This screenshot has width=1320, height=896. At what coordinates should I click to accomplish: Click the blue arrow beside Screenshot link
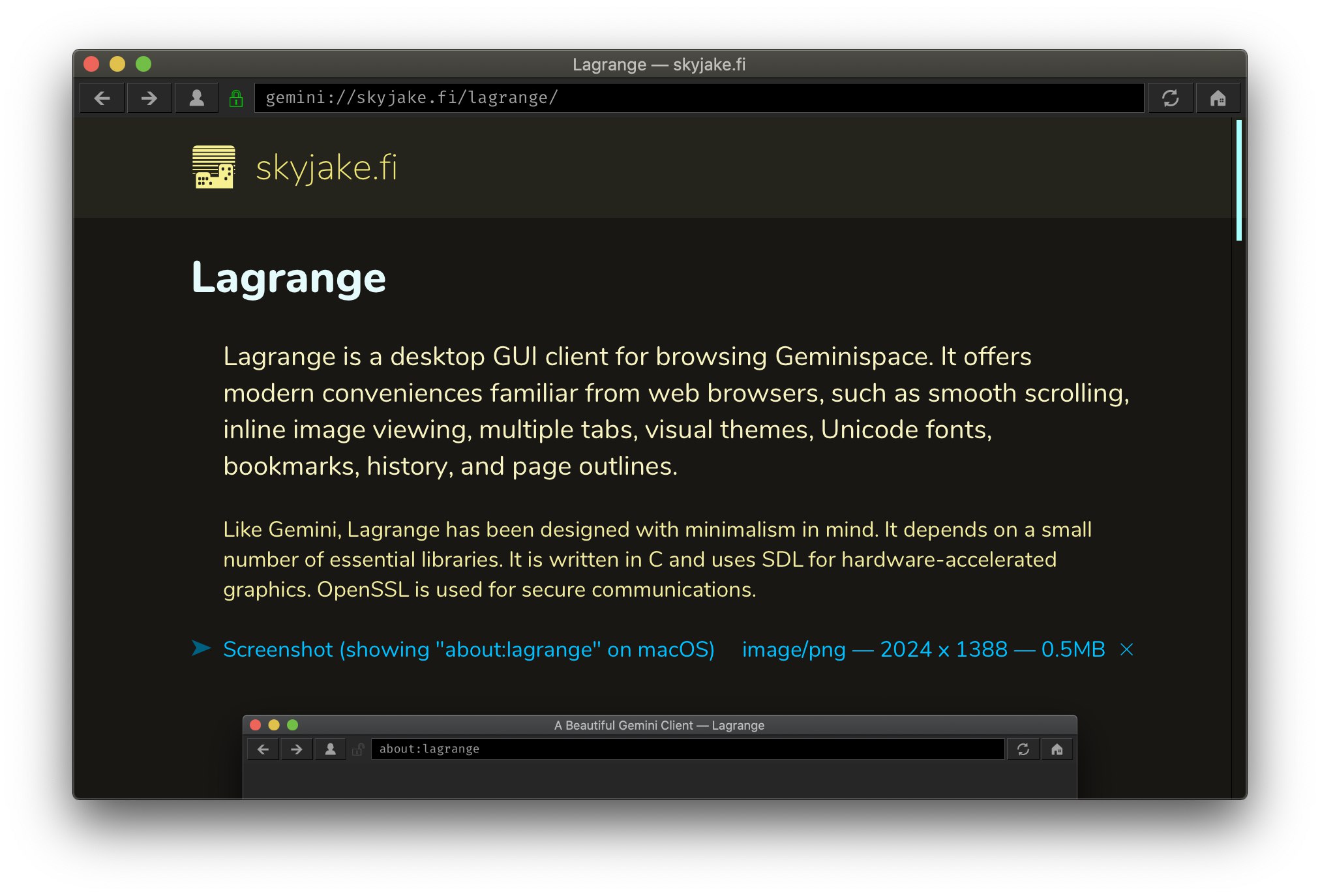202,648
